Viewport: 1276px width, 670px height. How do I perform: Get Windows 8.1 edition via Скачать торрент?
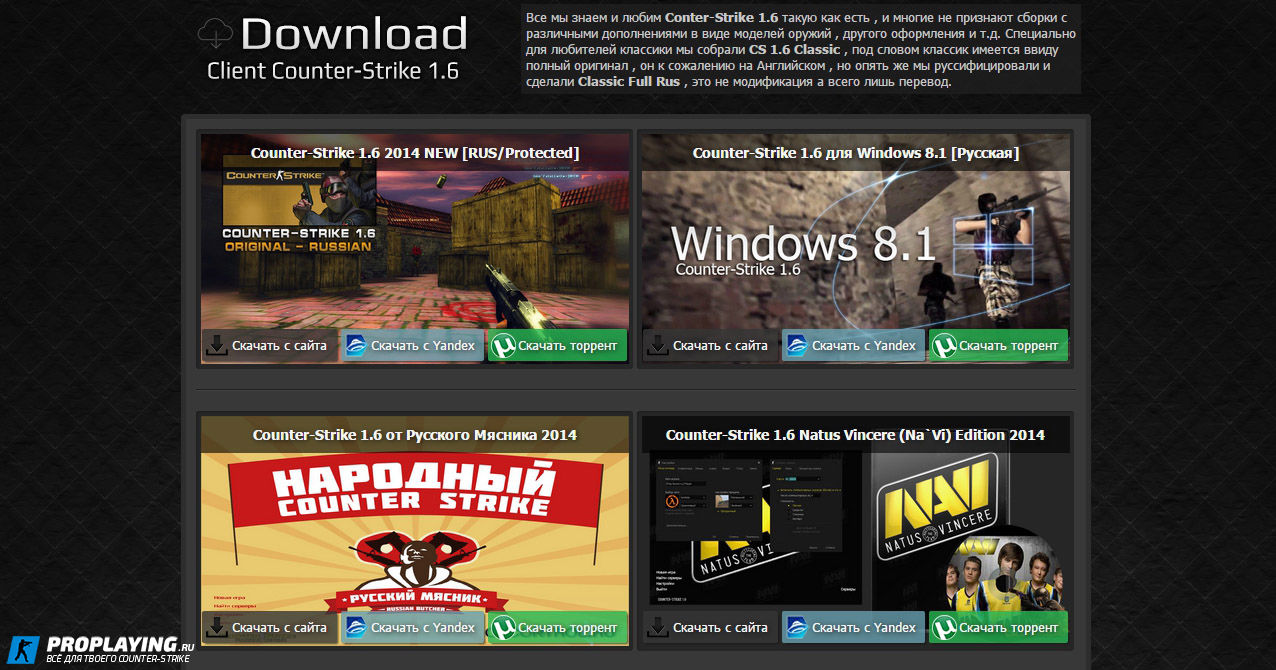[998, 345]
